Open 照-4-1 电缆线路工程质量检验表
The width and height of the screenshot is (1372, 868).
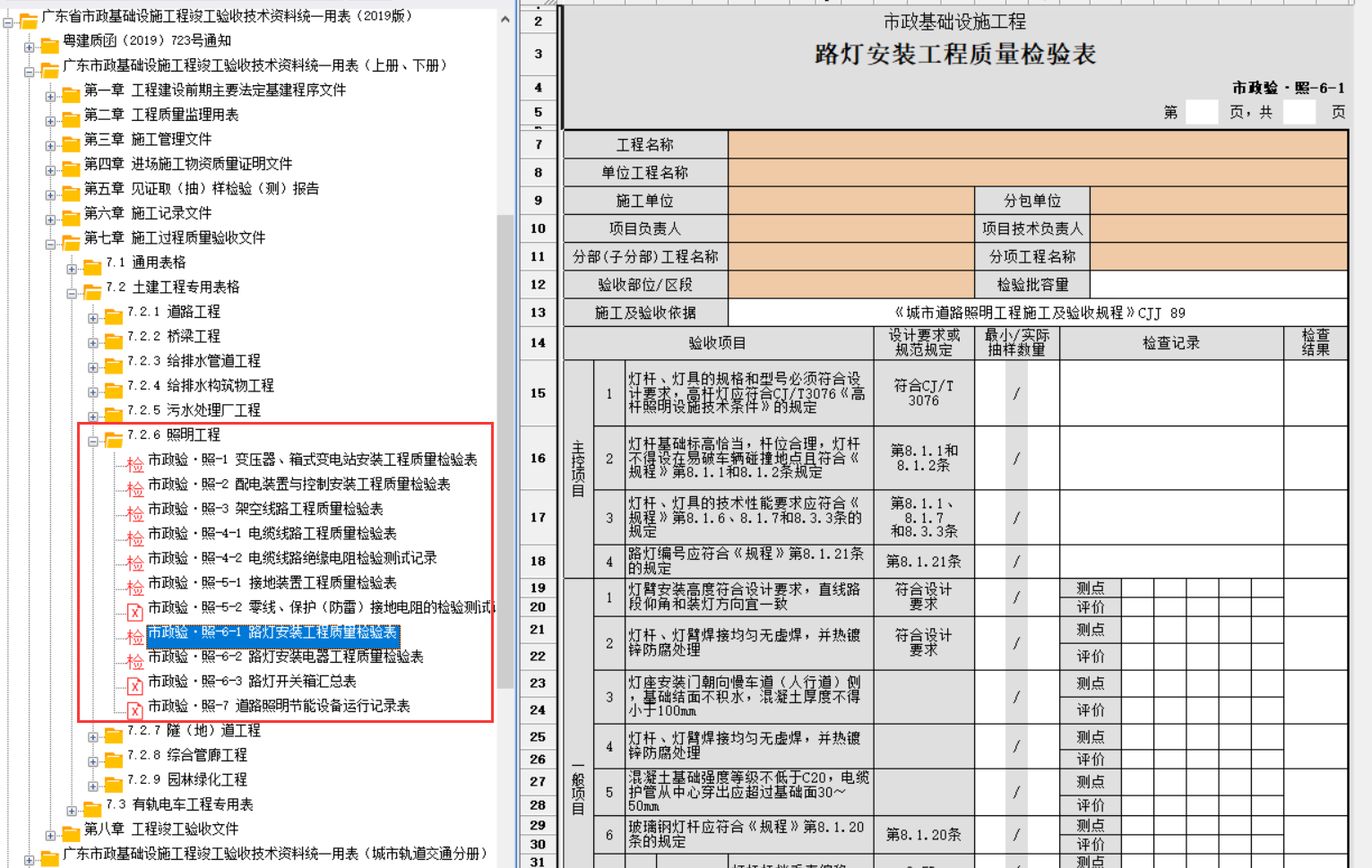click(x=272, y=533)
